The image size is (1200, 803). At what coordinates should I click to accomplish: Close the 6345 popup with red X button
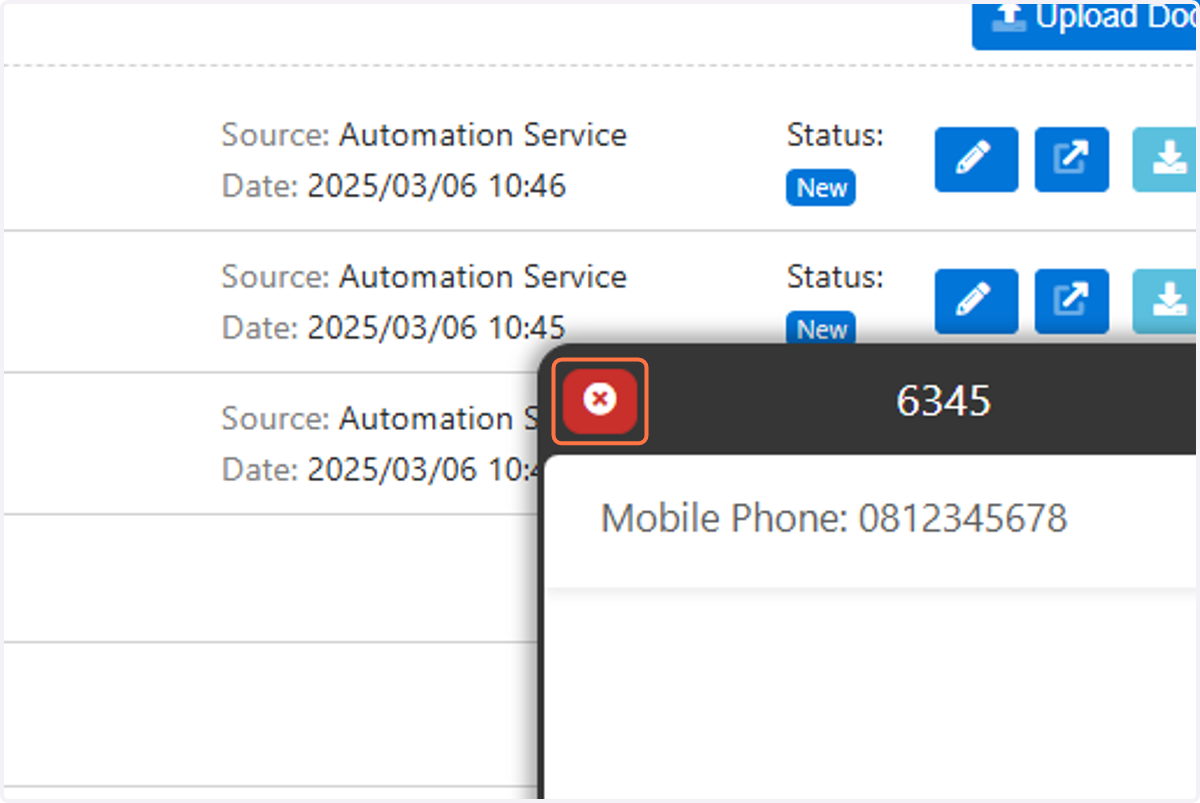pos(600,401)
